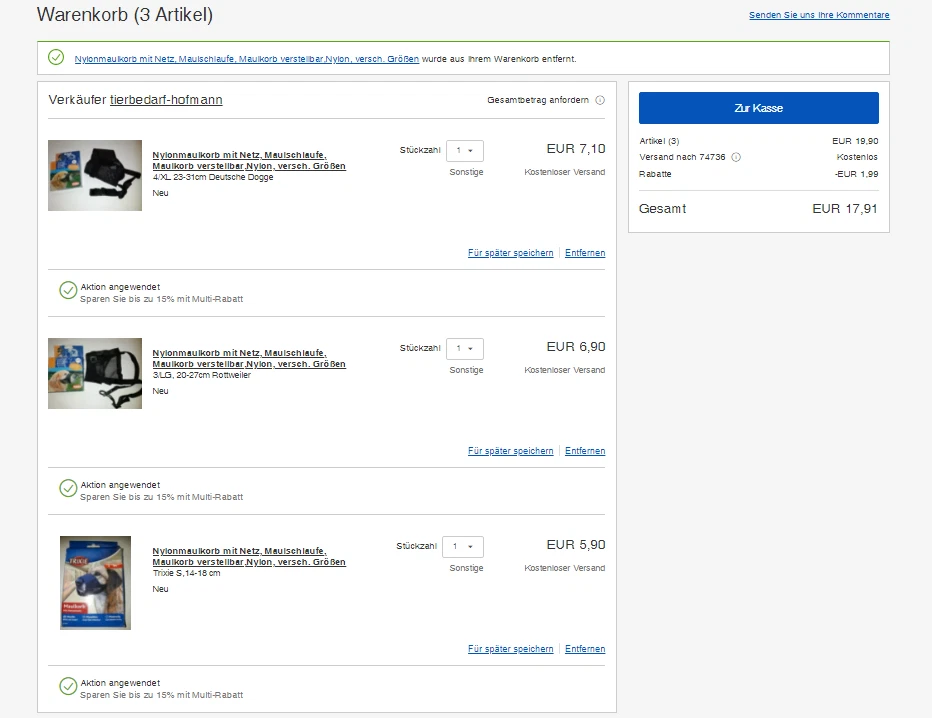Click info icon beside Versand nach 74736
The width and height of the screenshot is (932, 718).
click(x=736, y=157)
